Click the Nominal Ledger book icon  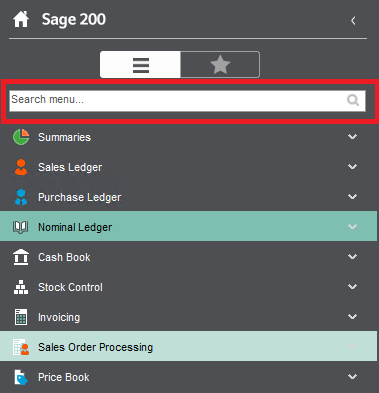coord(21,227)
